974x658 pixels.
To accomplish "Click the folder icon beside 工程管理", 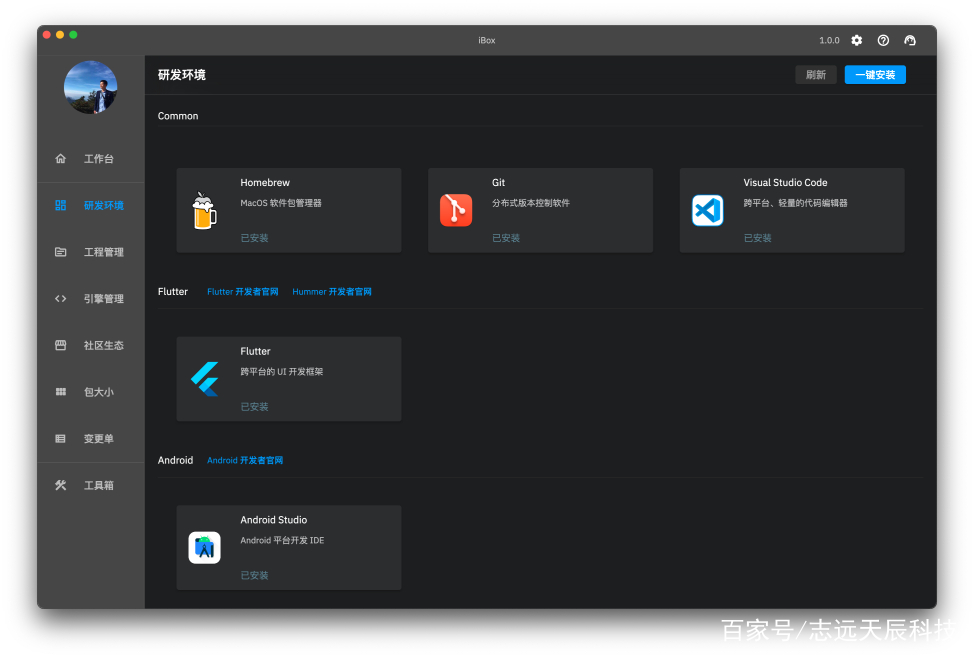I will point(60,252).
